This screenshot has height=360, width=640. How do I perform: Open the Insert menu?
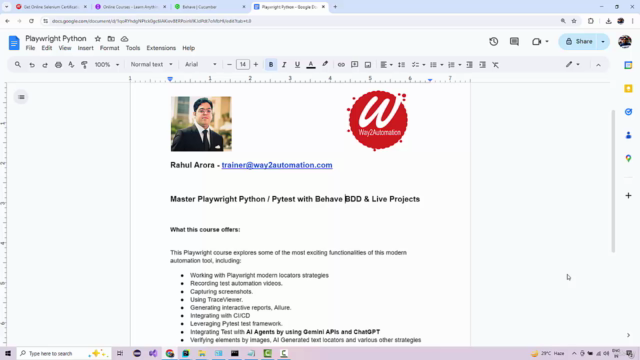coord(85,48)
